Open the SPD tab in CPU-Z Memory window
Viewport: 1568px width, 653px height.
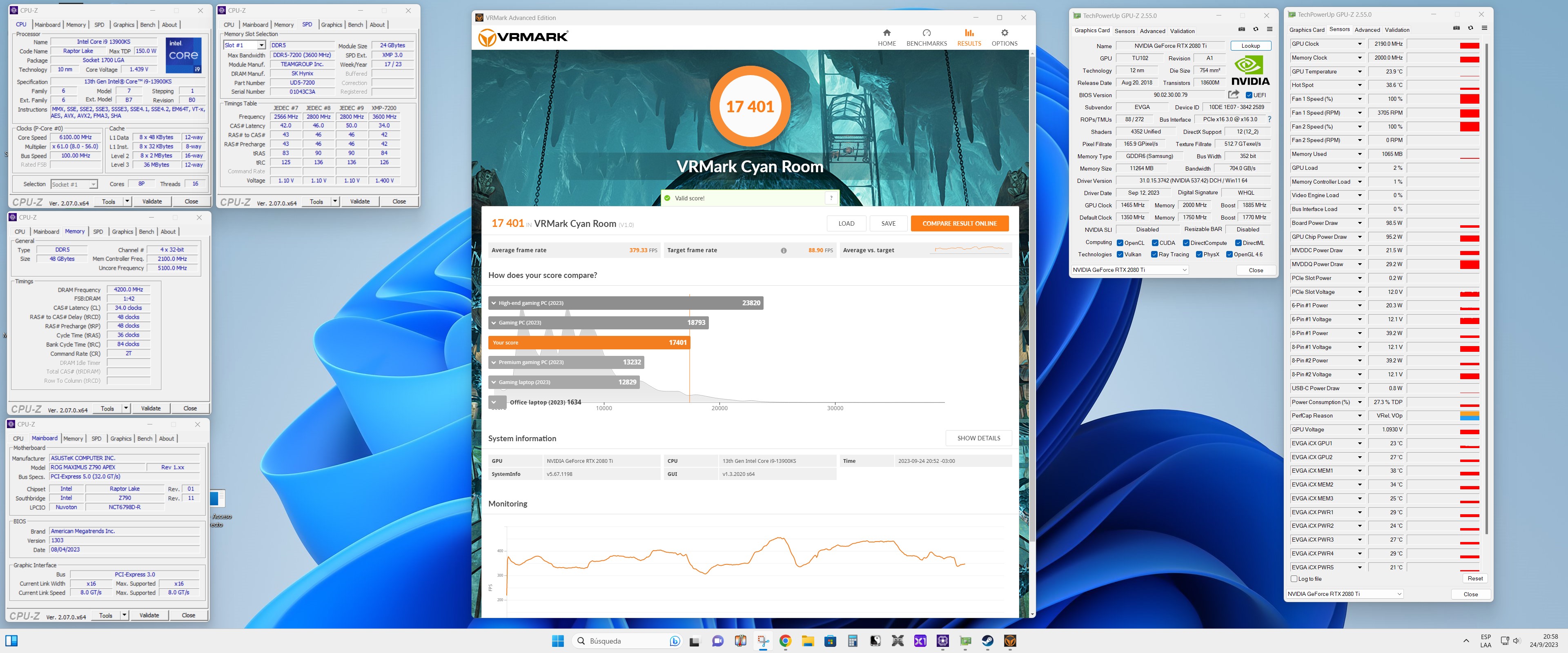[98, 232]
